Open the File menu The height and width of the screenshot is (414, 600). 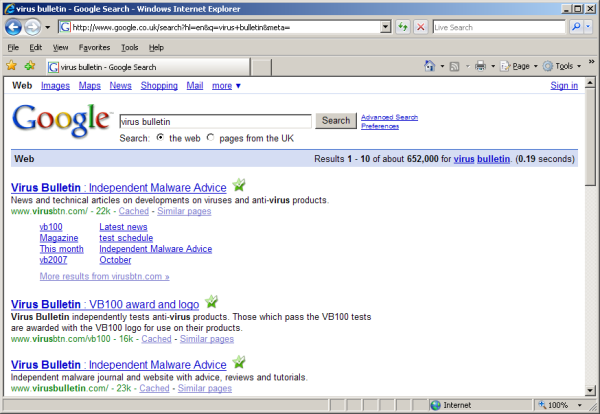pos(13,47)
